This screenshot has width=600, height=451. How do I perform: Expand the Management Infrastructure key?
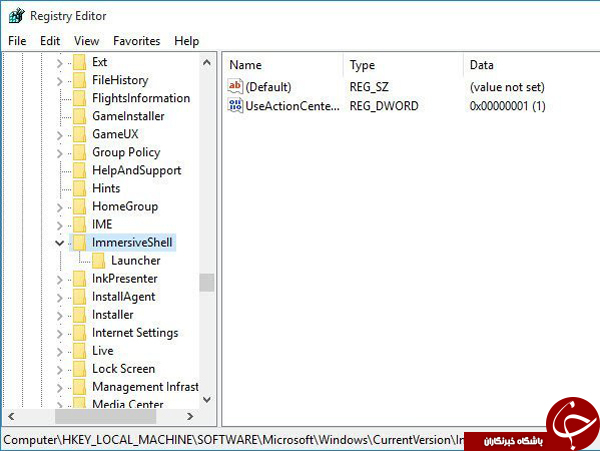(x=59, y=388)
